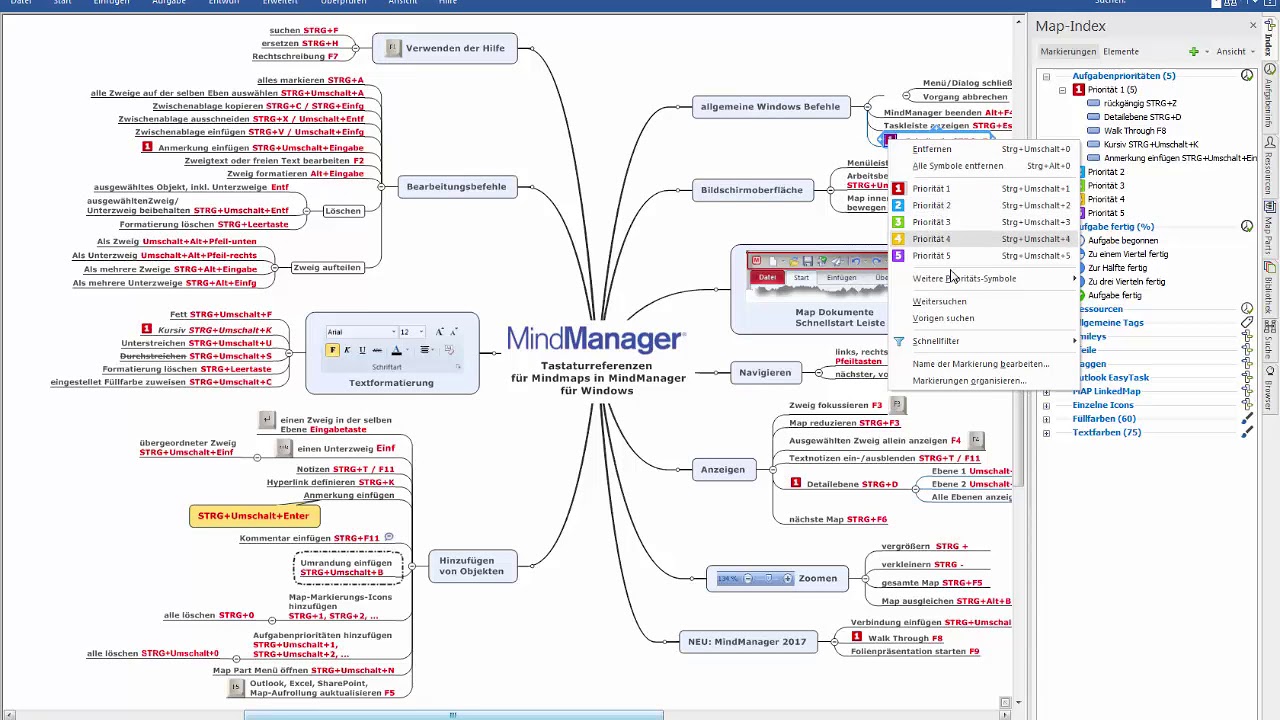Open the Index side tab

point(1270,40)
